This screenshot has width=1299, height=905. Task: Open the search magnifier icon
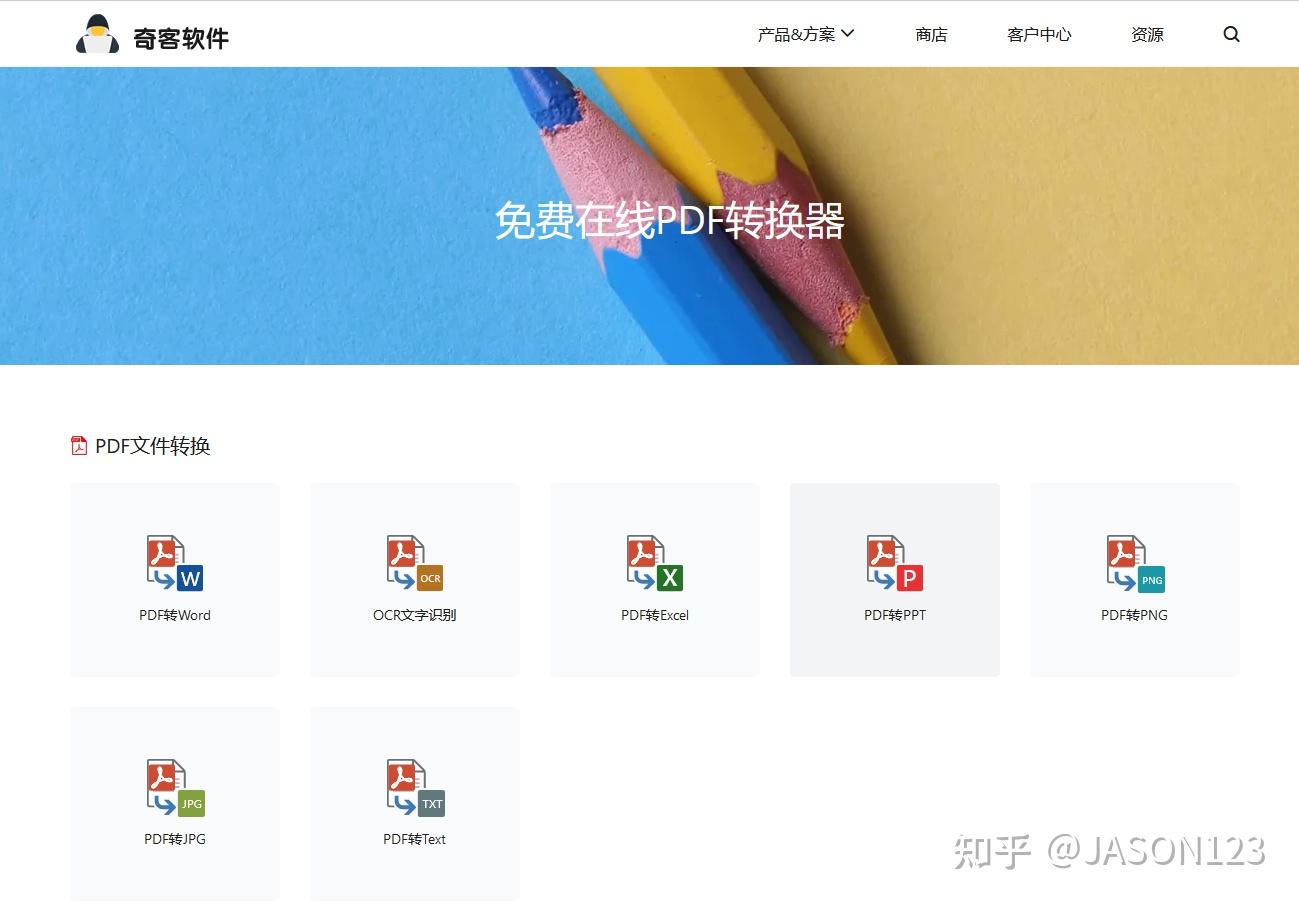click(1231, 34)
